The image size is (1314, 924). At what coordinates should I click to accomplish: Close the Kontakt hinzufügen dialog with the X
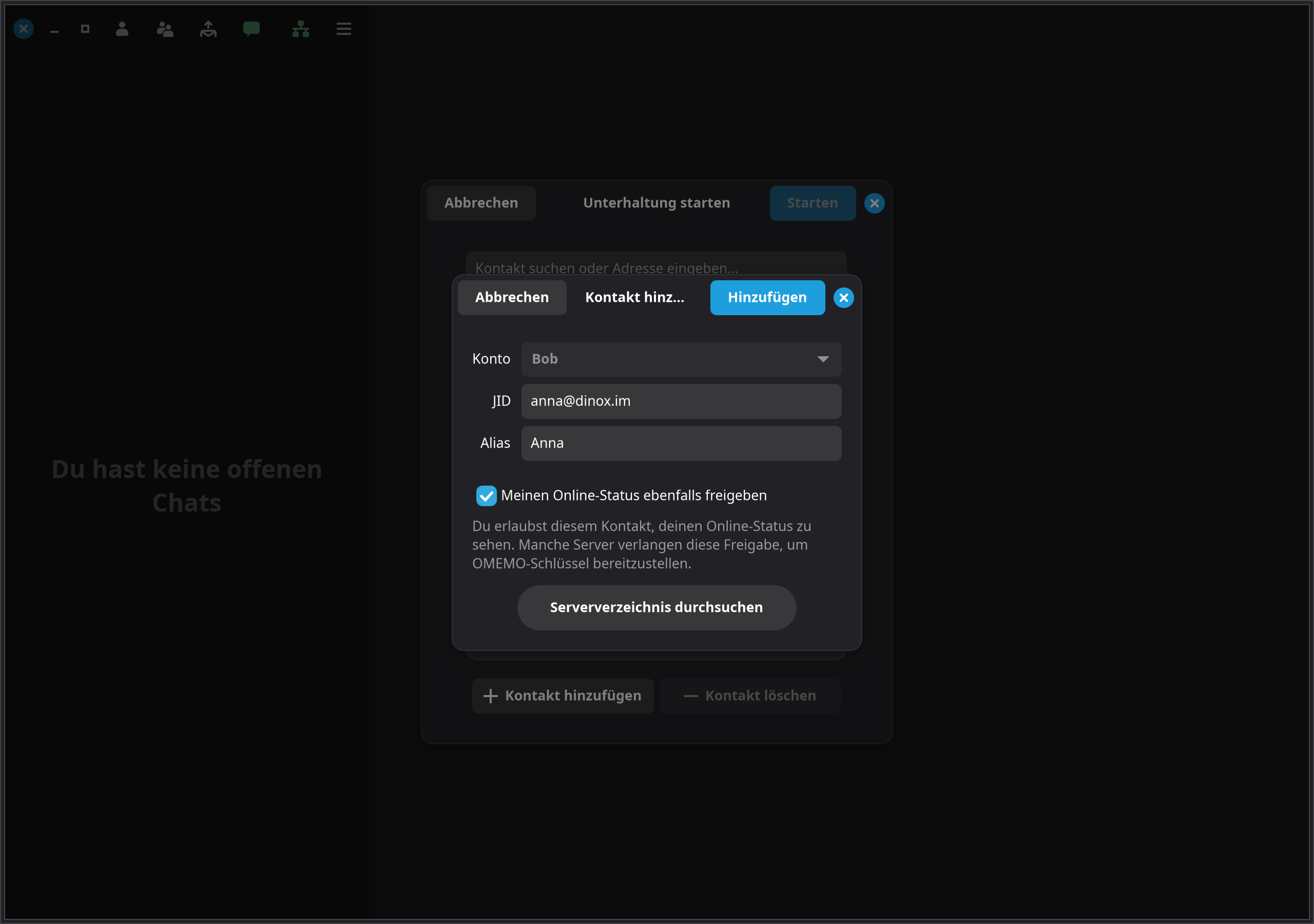pos(843,298)
